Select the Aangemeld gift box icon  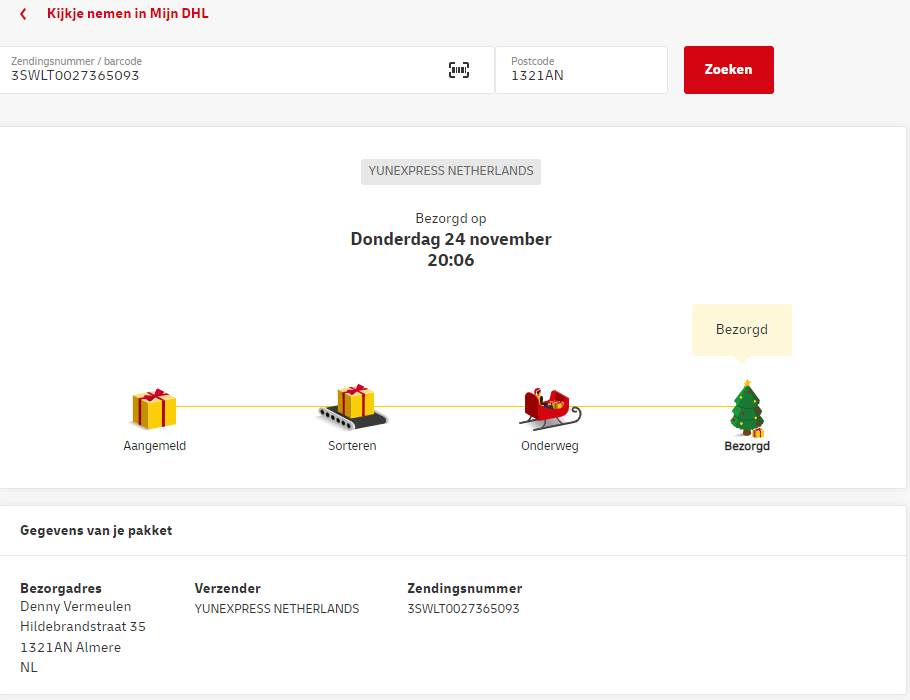[154, 409]
